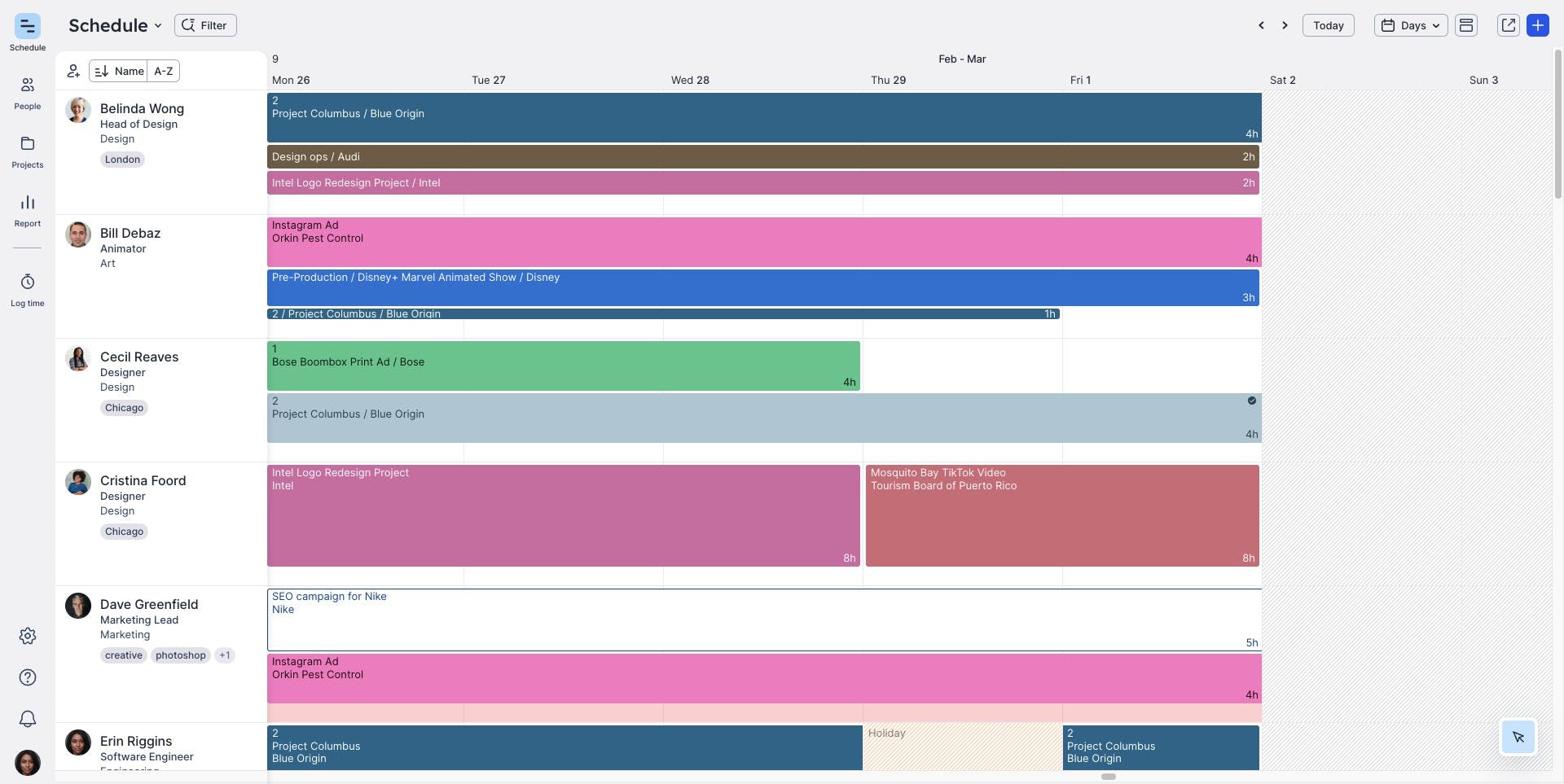The height and width of the screenshot is (784, 1564).
Task: Open the notifications bell icon
Action: (27, 719)
